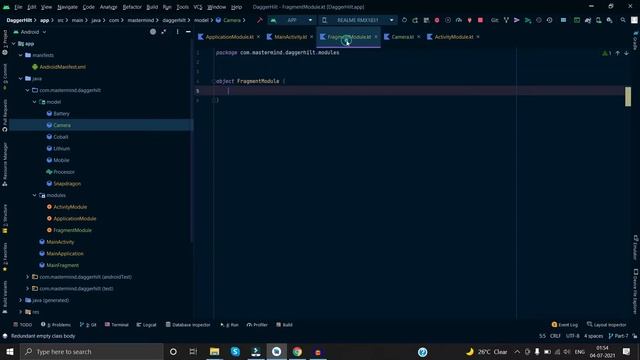Click the UTF-8 encoding status bar entry

[573, 336]
